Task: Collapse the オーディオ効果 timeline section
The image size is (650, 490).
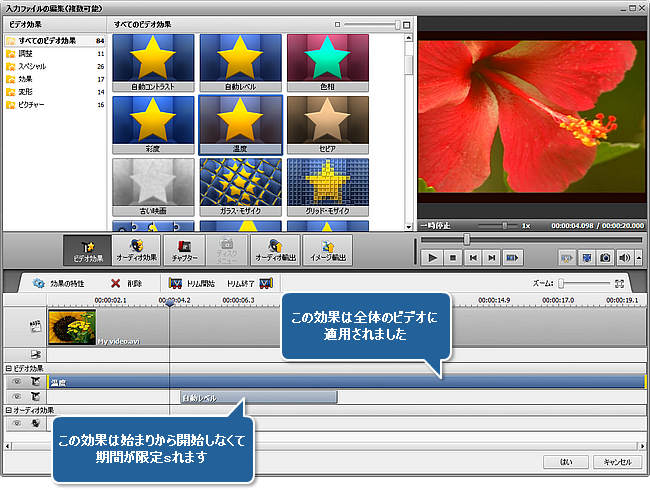Action: (x=8, y=410)
